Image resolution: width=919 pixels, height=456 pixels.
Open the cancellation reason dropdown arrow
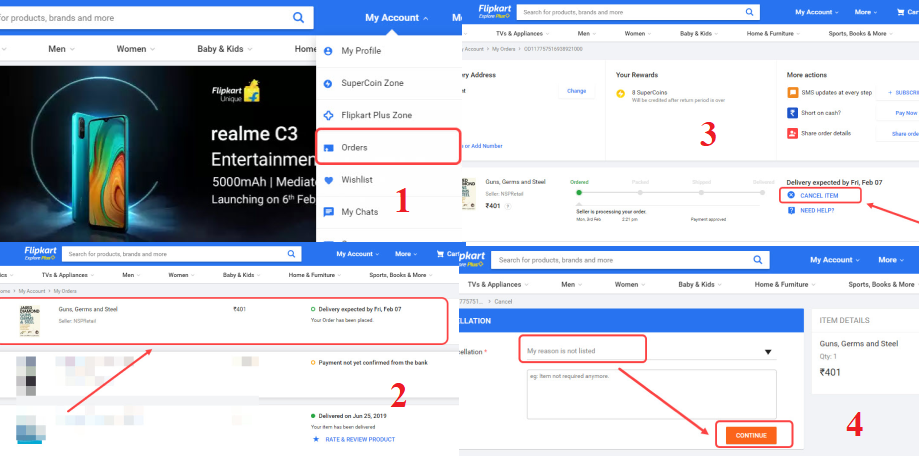pos(768,352)
